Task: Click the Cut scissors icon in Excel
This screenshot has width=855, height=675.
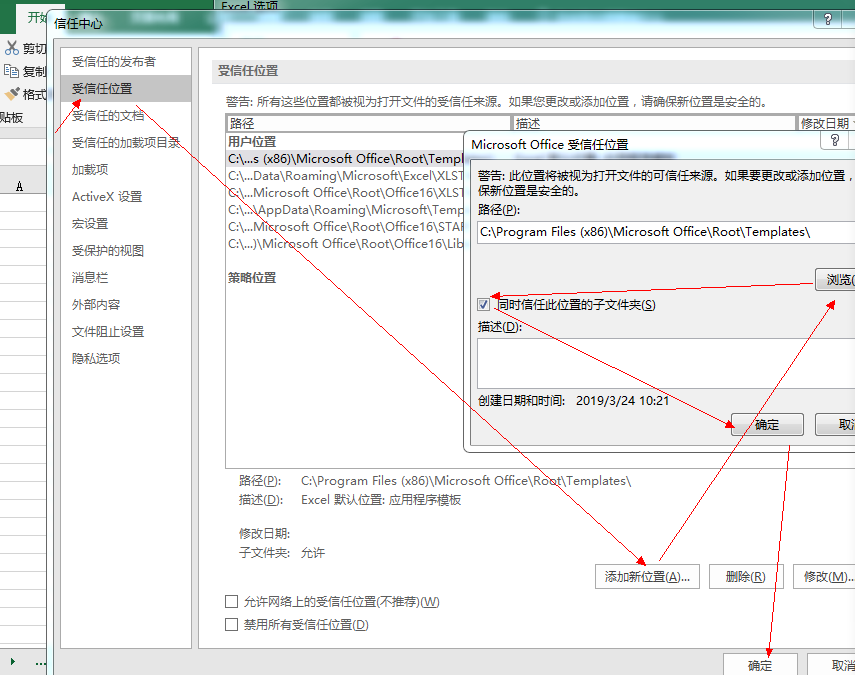Action: [11, 48]
